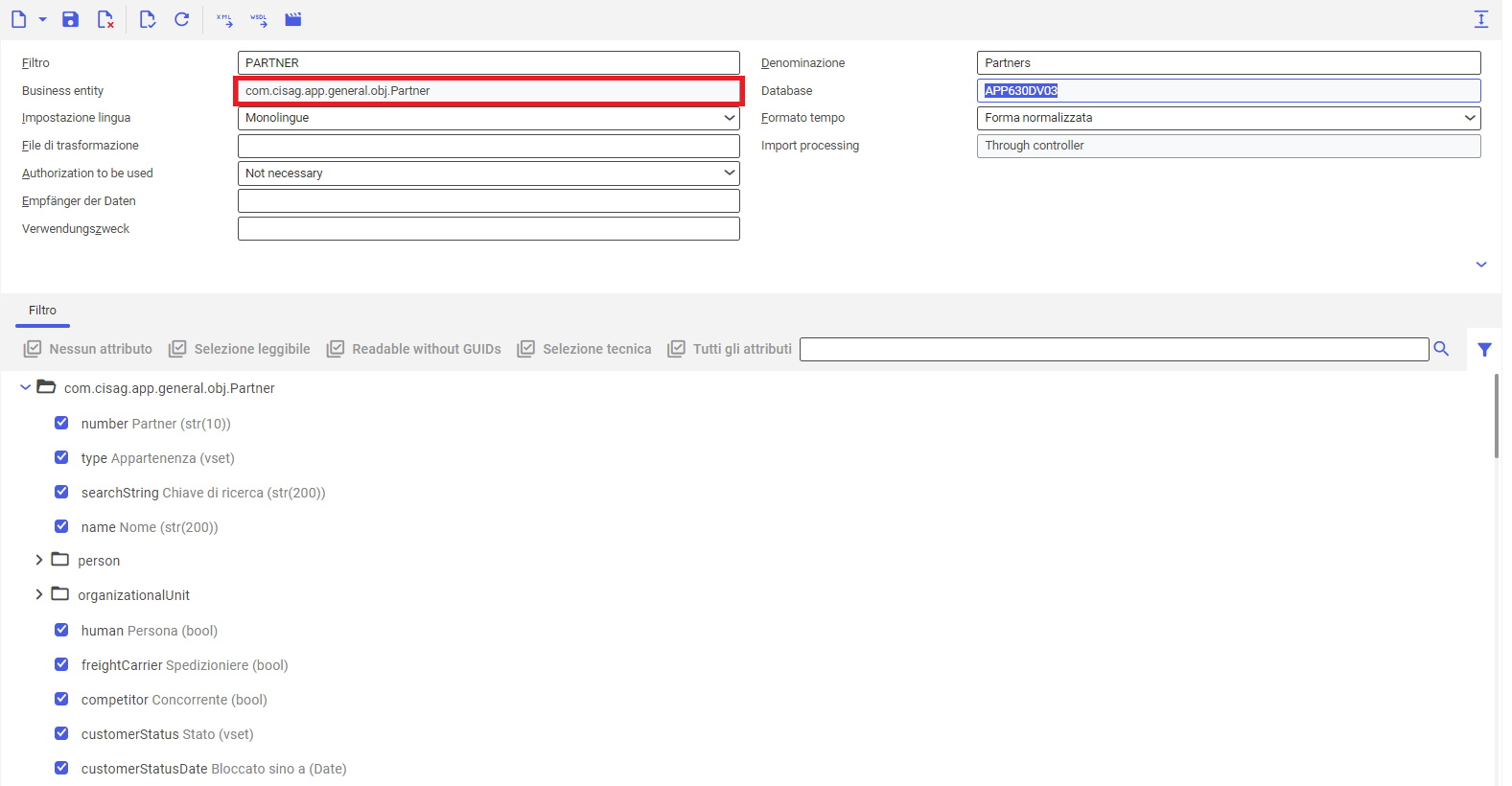Click the Save disk icon
This screenshot has height=786, width=1512.
click(x=70, y=19)
